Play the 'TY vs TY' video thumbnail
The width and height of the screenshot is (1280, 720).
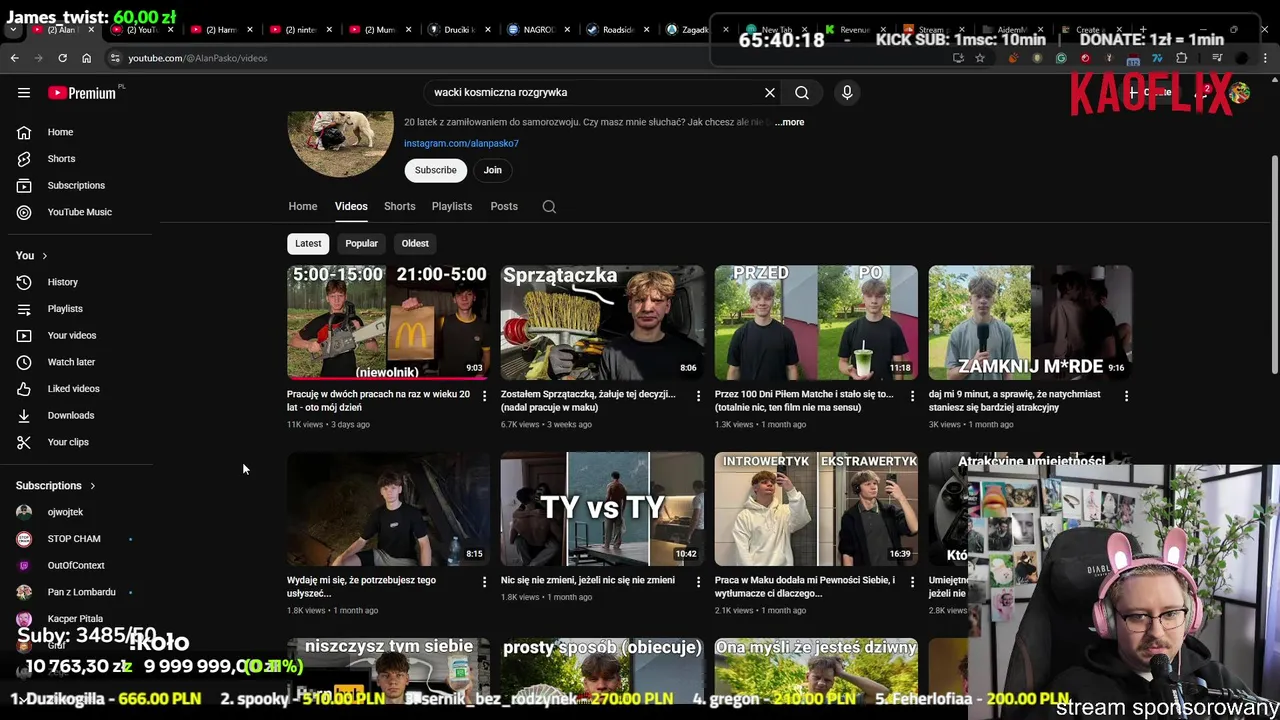[602, 509]
